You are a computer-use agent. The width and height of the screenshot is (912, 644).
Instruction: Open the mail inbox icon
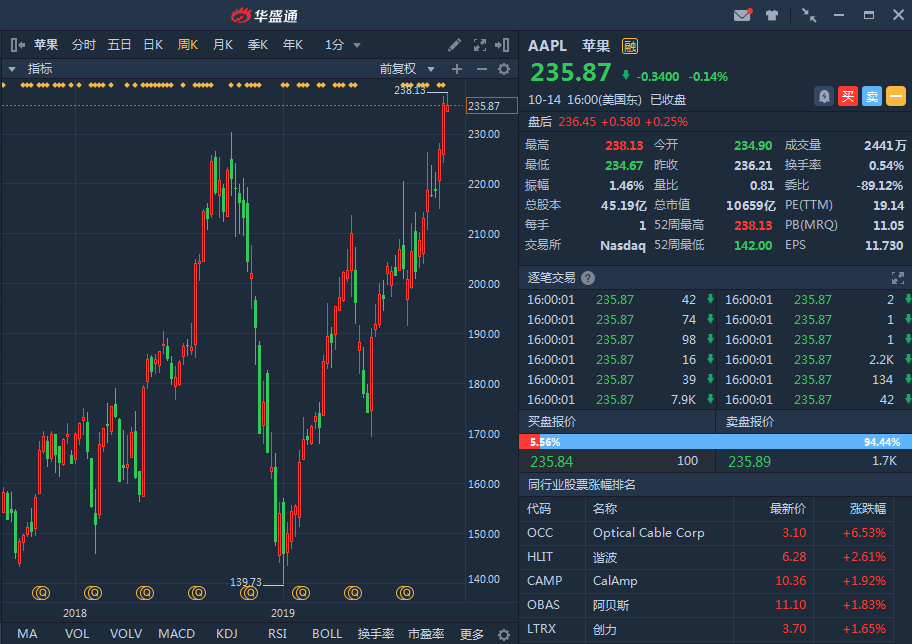[x=742, y=15]
